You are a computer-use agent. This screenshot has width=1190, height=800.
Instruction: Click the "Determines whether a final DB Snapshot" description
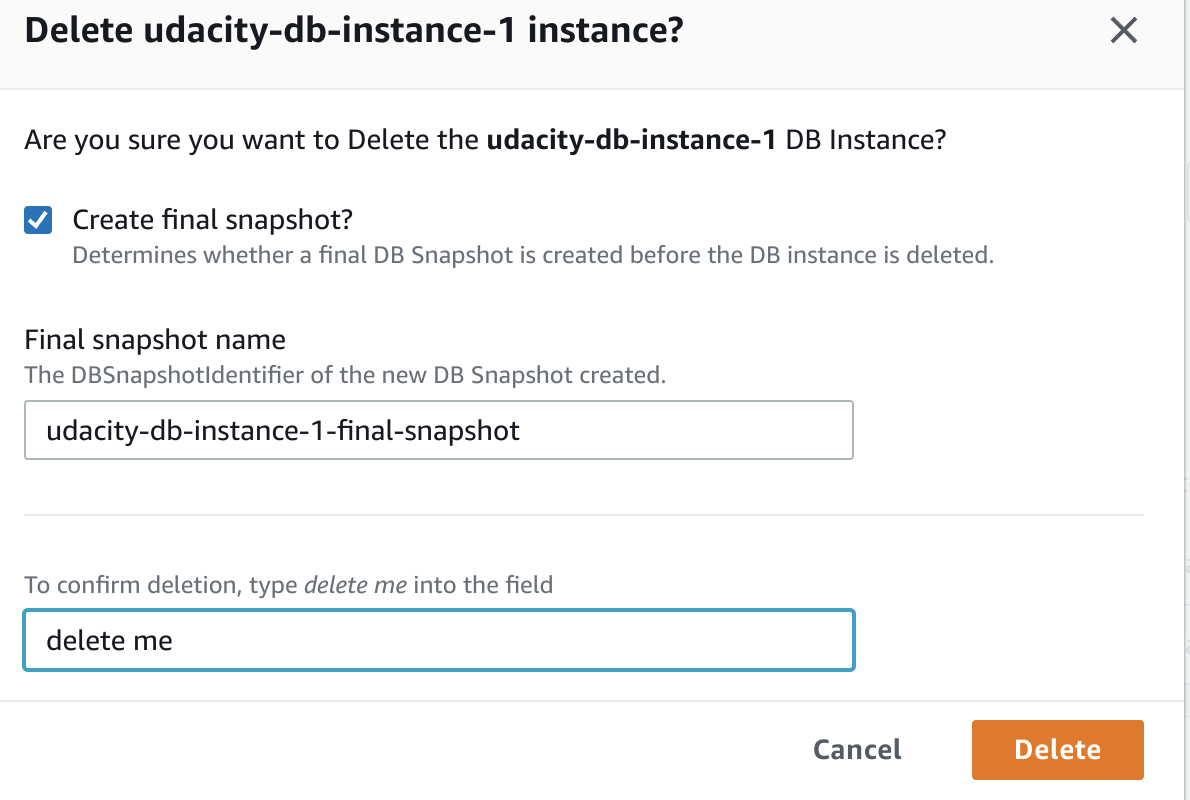(x=533, y=255)
